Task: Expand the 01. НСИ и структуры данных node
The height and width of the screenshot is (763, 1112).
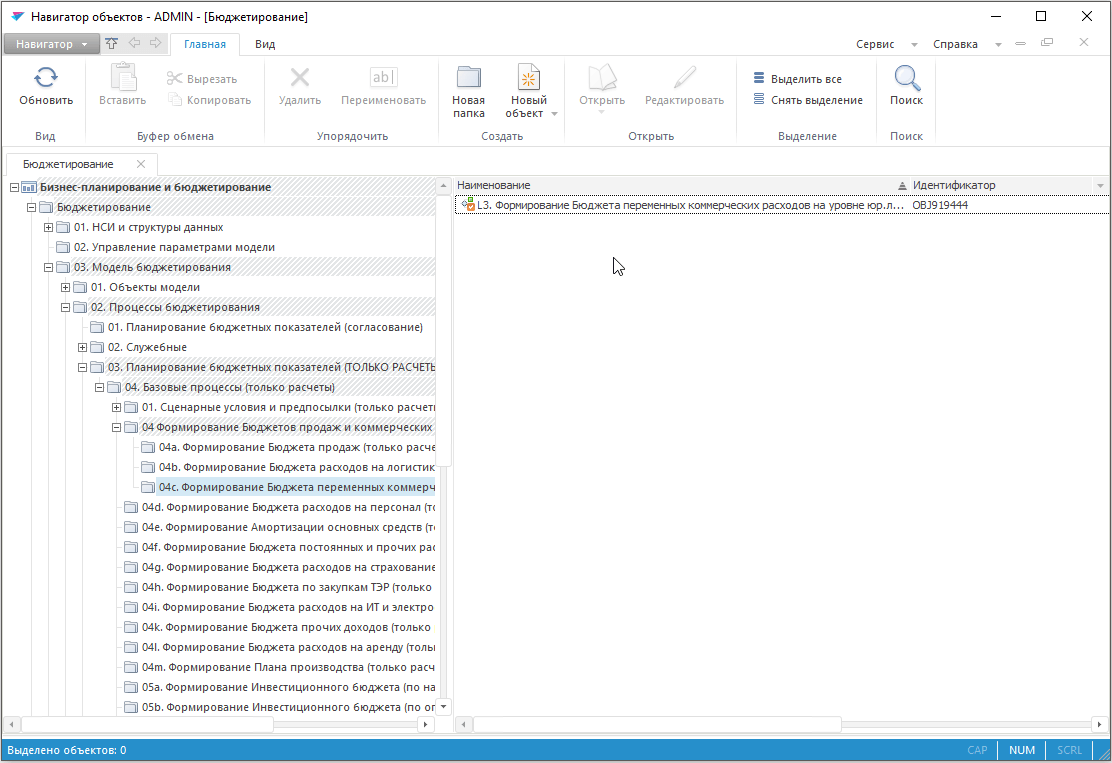Action: click(x=48, y=227)
